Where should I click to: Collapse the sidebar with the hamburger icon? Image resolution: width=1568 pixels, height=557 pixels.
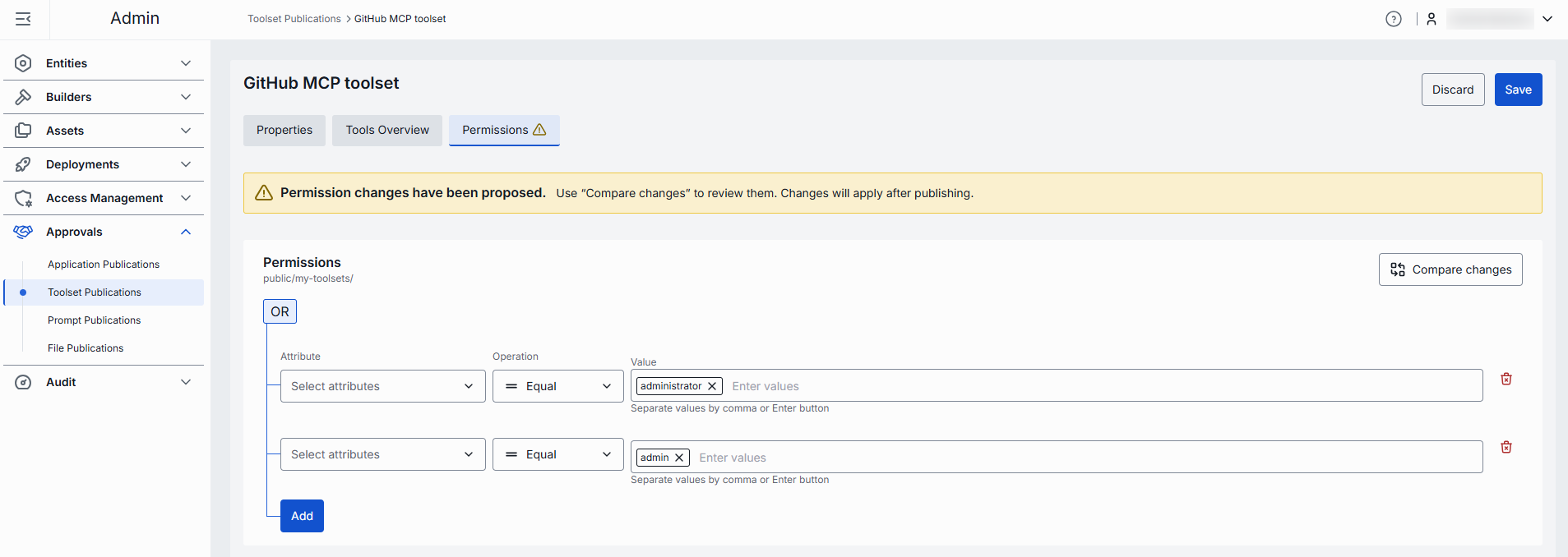[23, 19]
